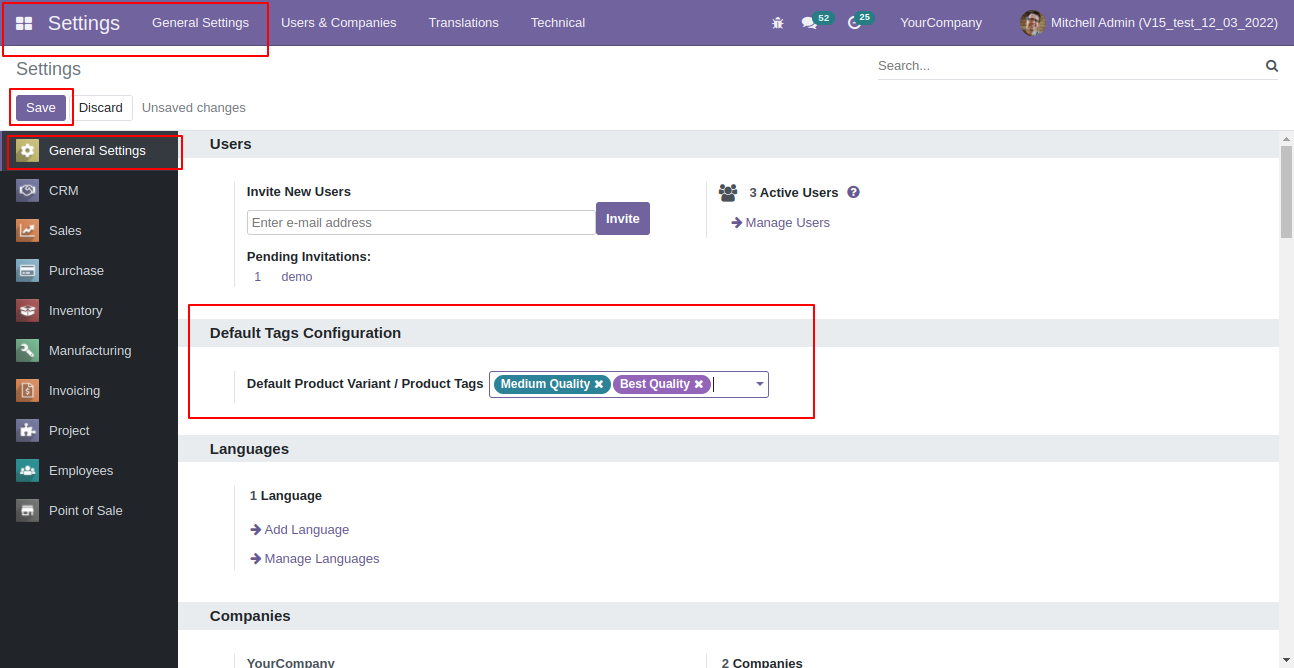Open the General Settings top menu

[200, 22]
